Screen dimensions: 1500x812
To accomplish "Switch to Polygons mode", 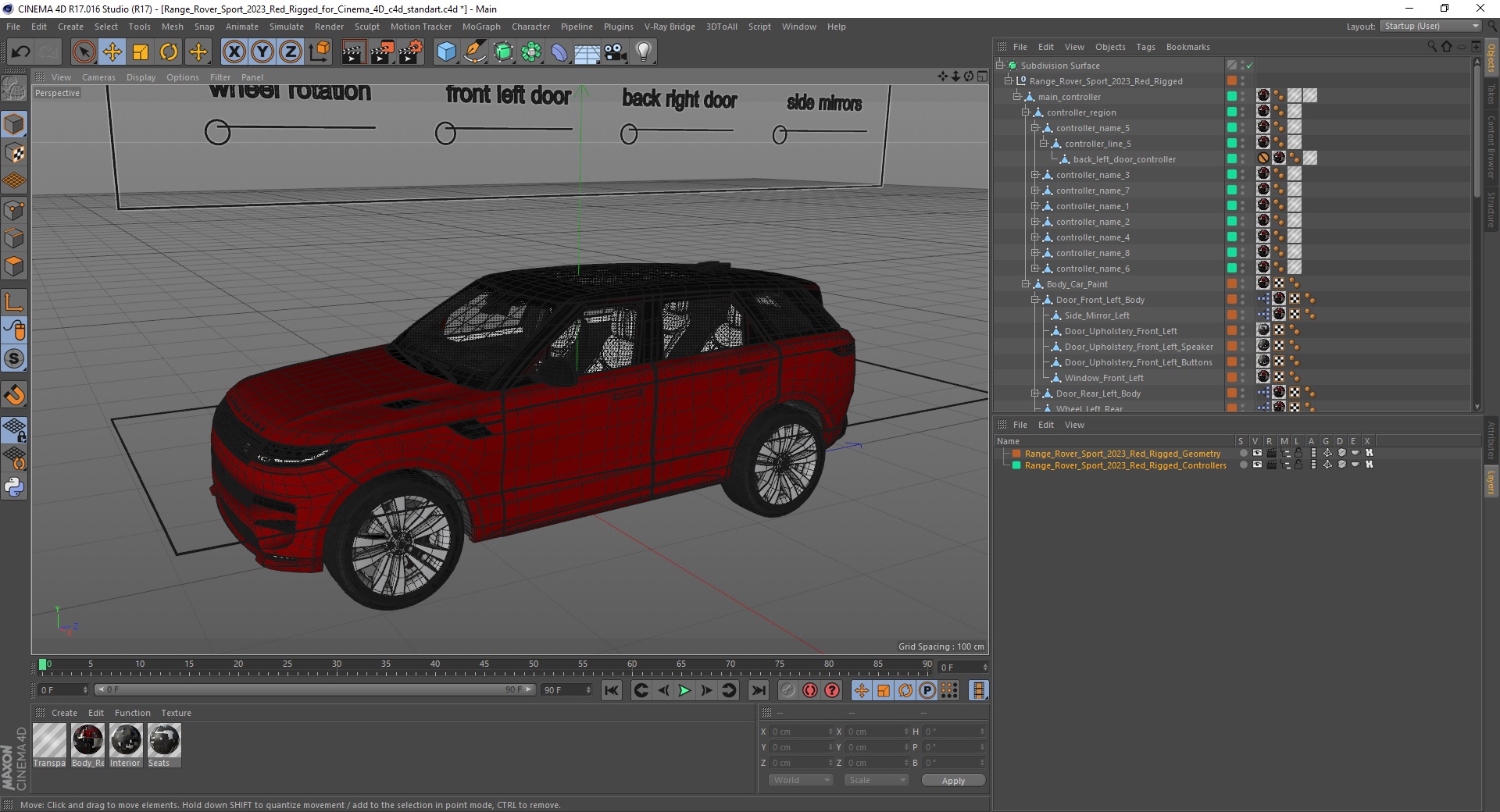I will tap(14, 266).
